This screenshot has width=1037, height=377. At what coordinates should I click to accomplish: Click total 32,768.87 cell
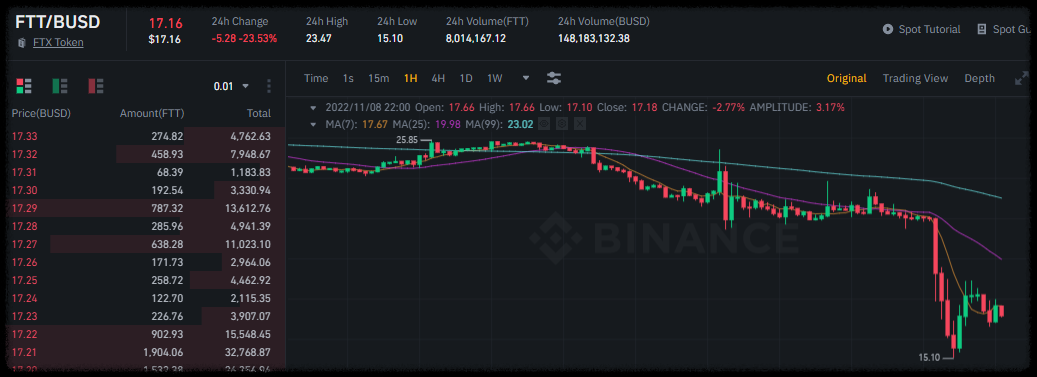tap(249, 352)
